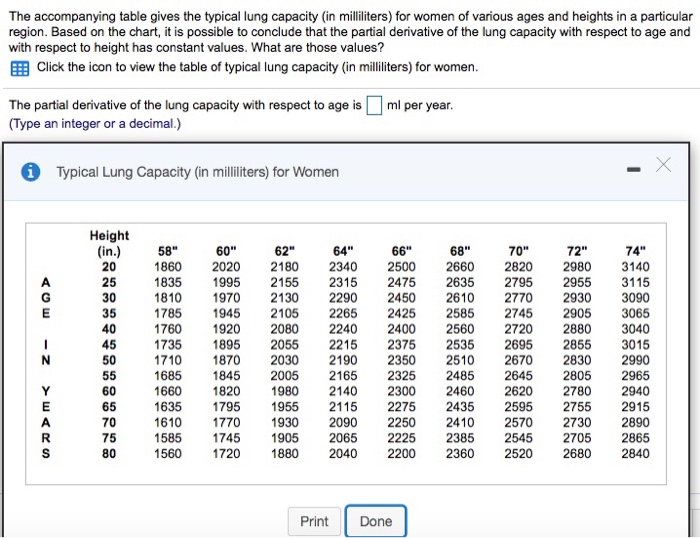Click the cell value 2915
This screenshot has width=700, height=538.
635,407
